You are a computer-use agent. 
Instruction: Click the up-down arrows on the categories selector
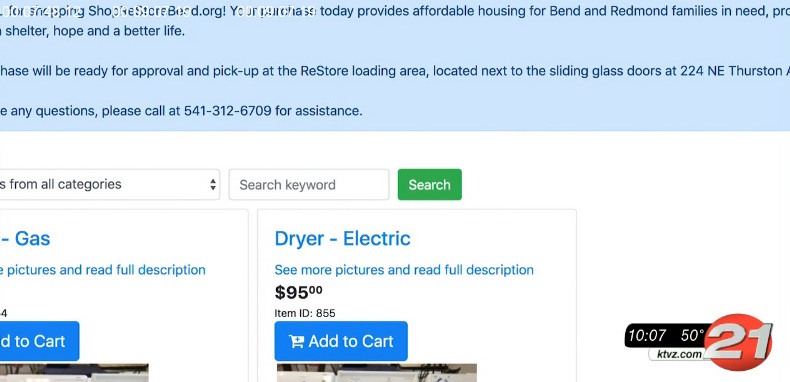click(x=213, y=184)
